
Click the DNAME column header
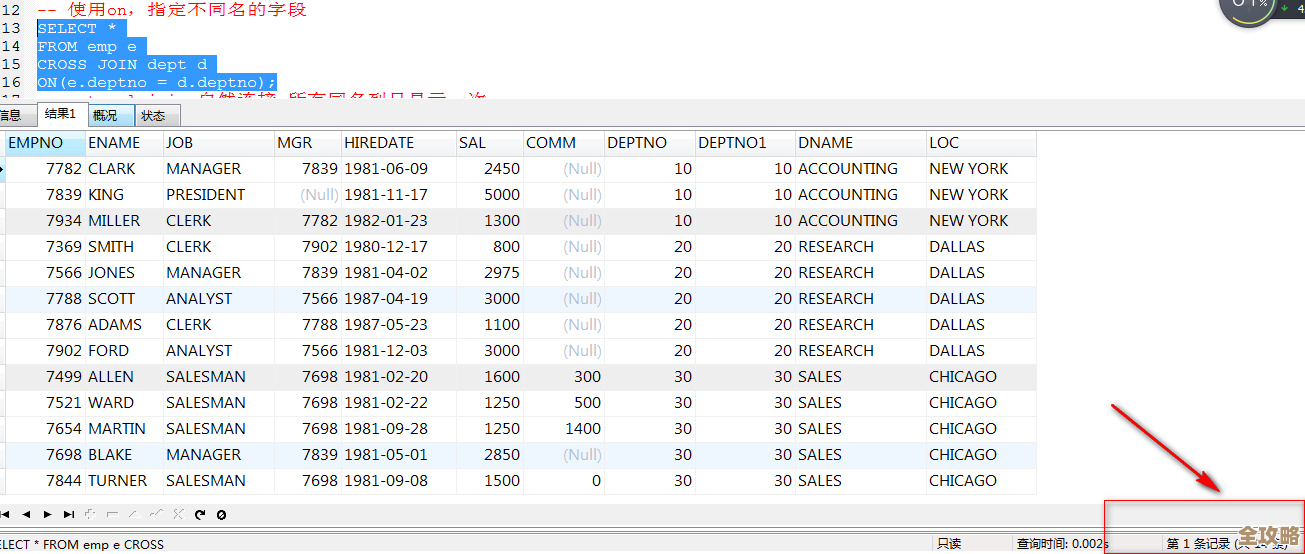860,143
